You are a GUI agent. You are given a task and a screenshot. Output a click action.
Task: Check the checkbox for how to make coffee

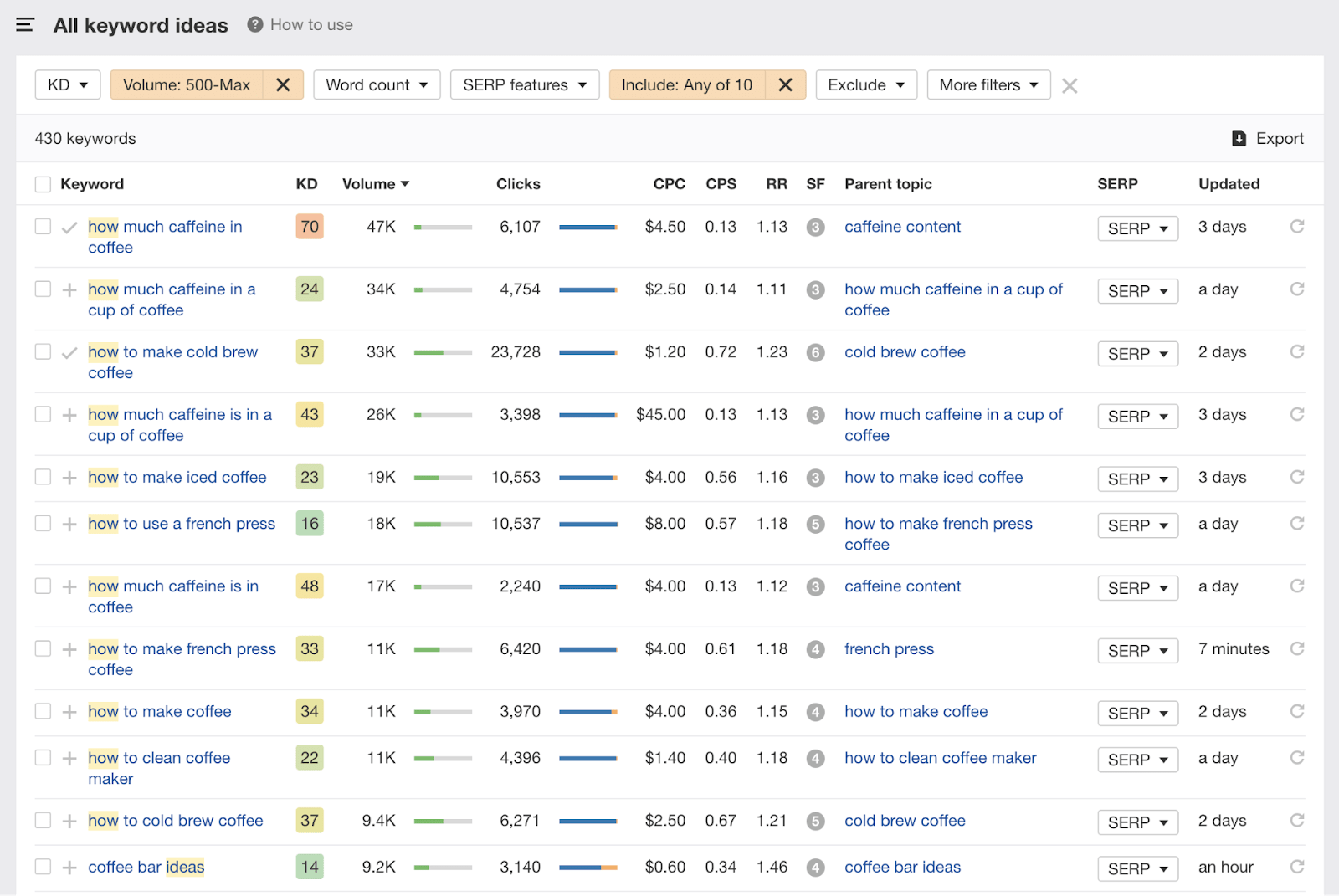(x=43, y=711)
